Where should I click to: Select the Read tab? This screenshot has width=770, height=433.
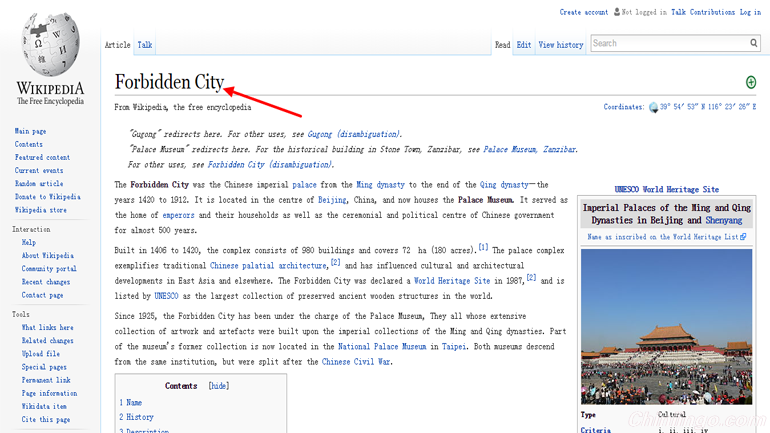tap(502, 45)
